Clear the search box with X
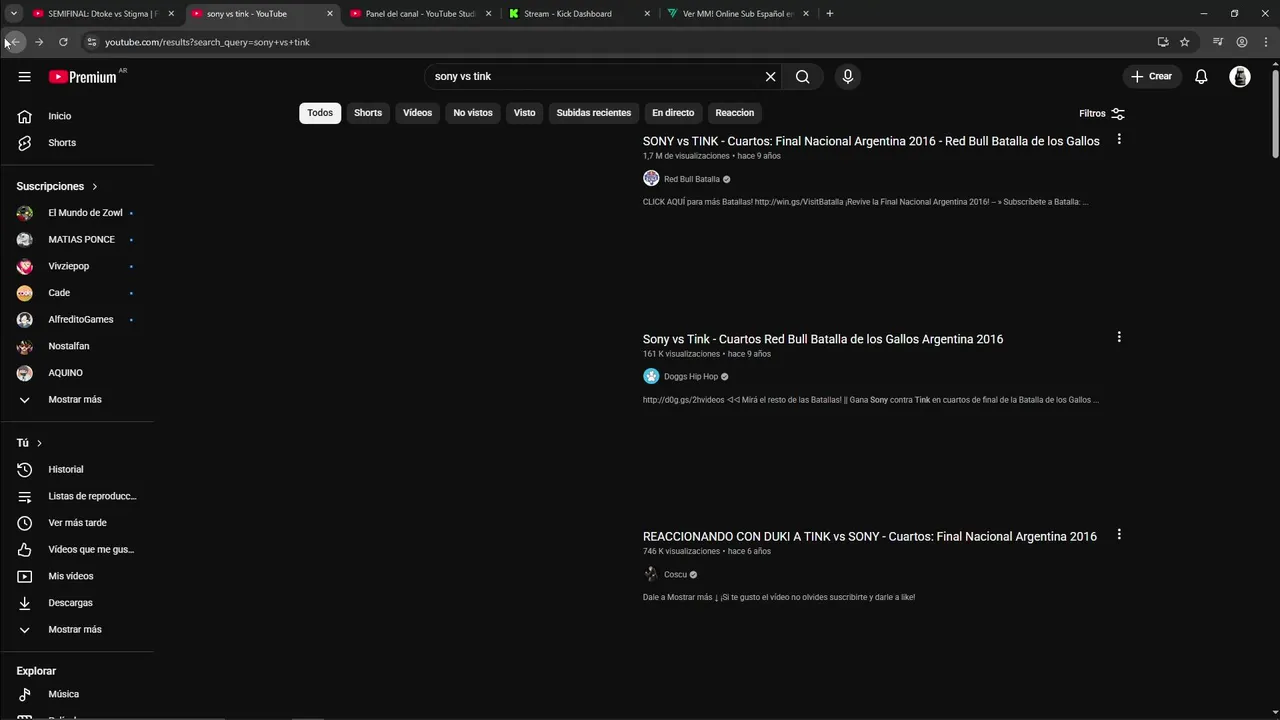The height and width of the screenshot is (720, 1280). point(770,77)
